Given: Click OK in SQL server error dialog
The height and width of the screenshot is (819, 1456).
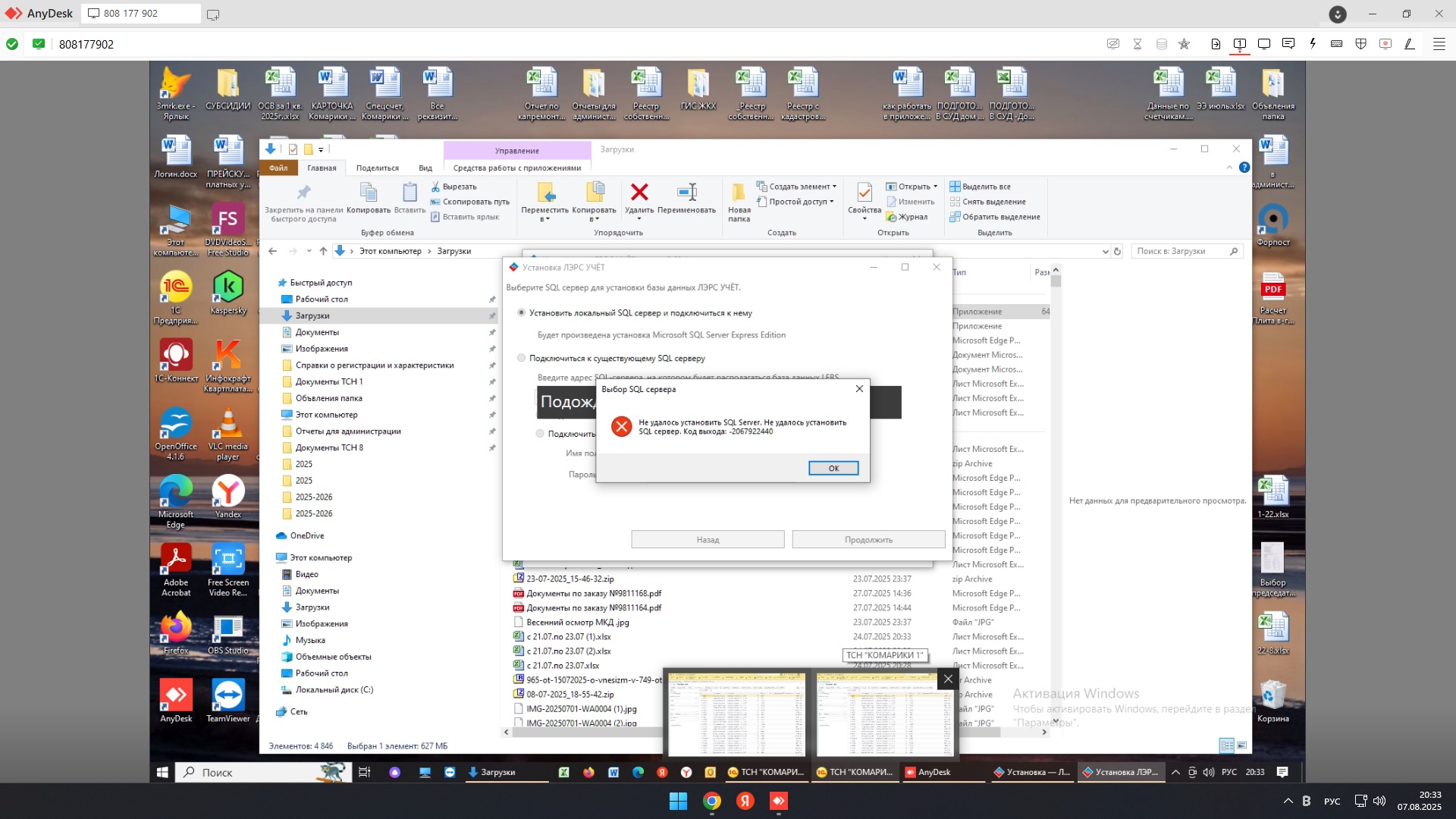Looking at the screenshot, I should (x=833, y=468).
